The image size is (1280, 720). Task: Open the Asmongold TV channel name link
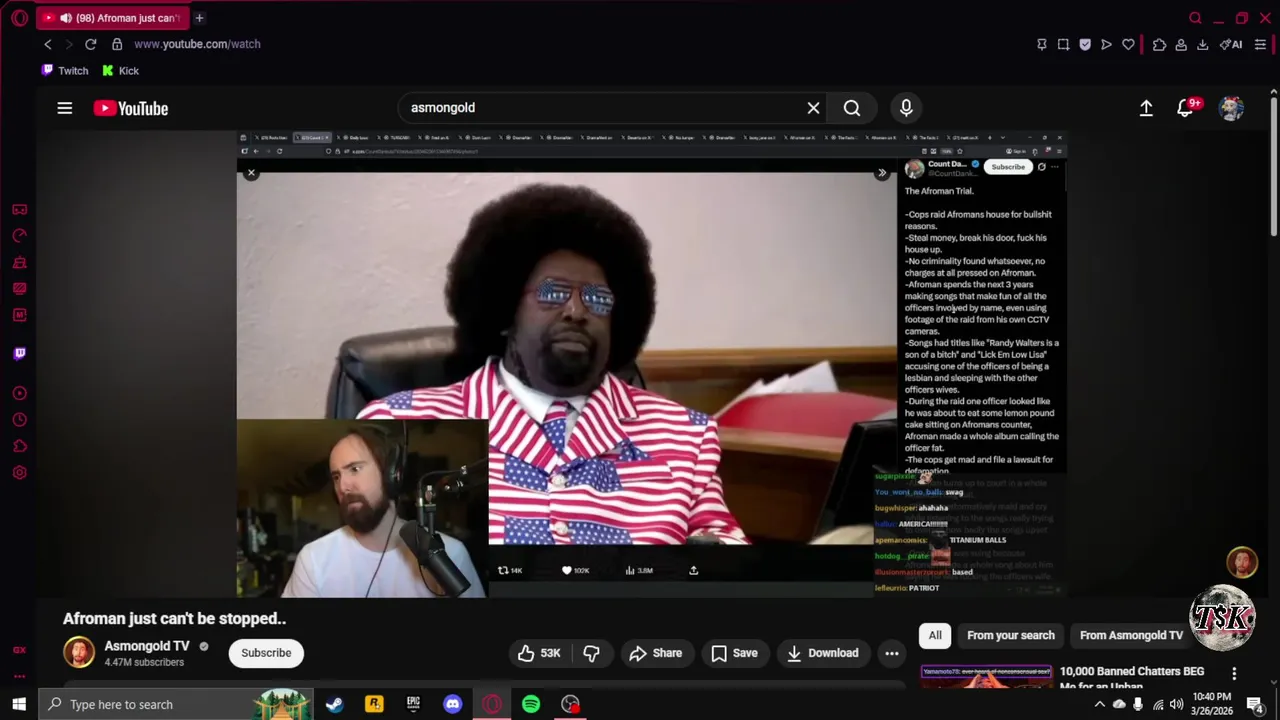click(x=147, y=646)
